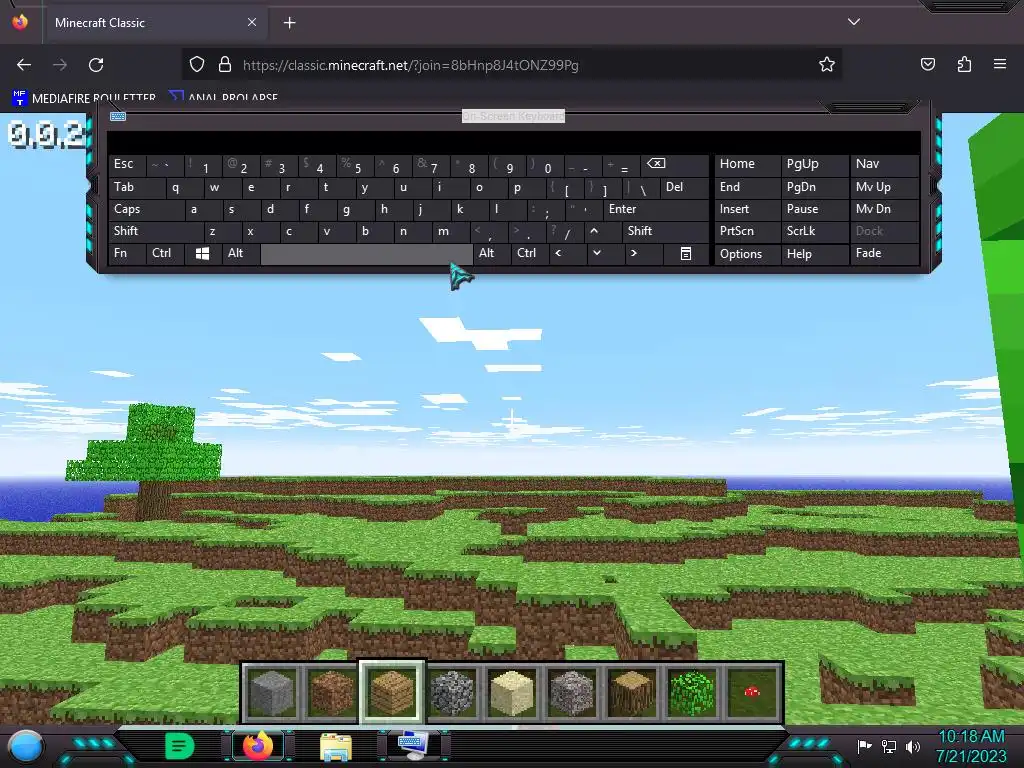Click the Home key on keyboard

(x=746, y=164)
